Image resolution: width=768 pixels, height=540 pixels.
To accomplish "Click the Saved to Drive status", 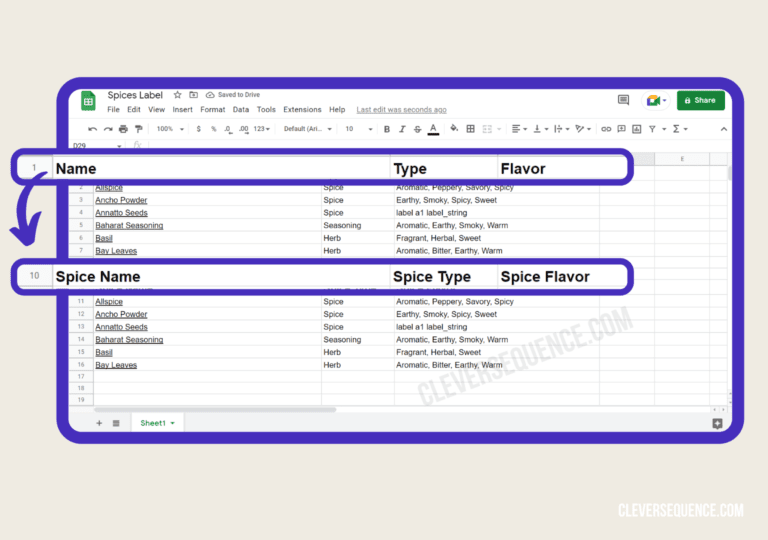I will coord(233,95).
